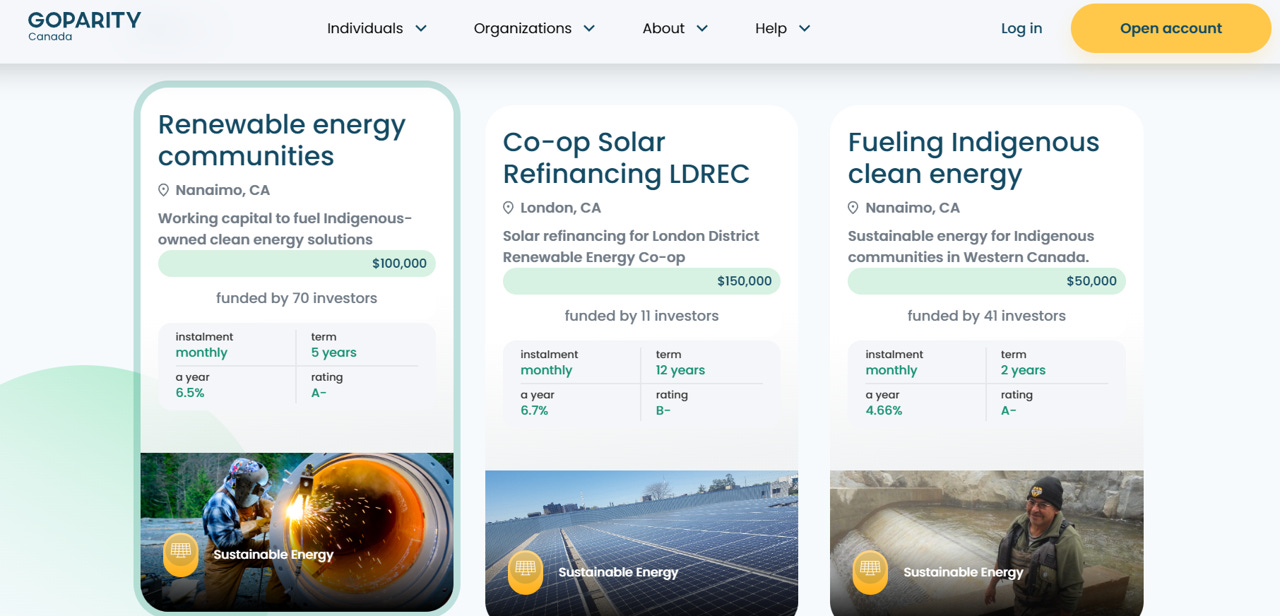Image resolution: width=1280 pixels, height=616 pixels.
Task: Click the 6.5% a year rate
Action: pos(190,393)
